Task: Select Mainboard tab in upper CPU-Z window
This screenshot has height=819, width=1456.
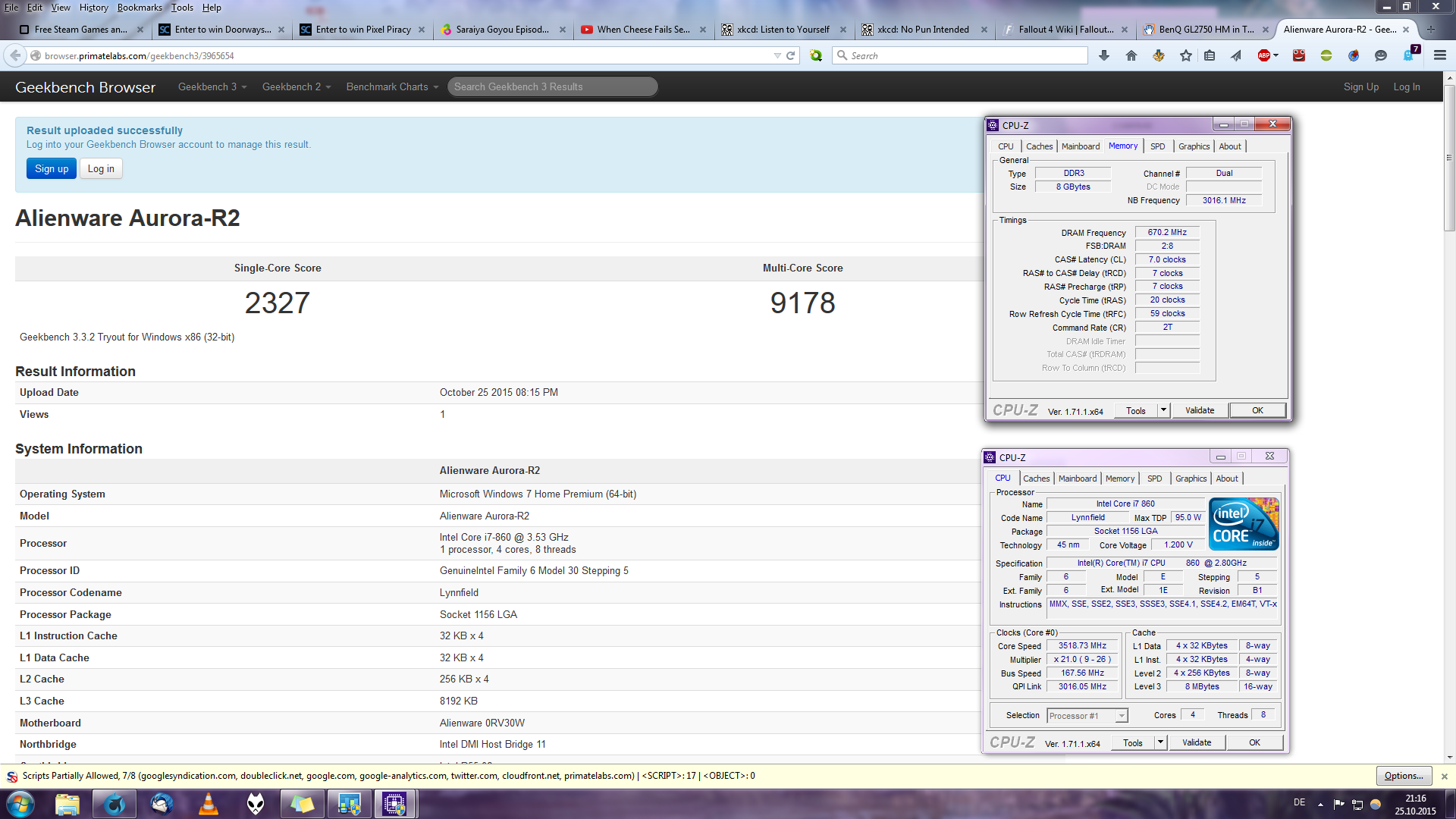Action: 1080,146
